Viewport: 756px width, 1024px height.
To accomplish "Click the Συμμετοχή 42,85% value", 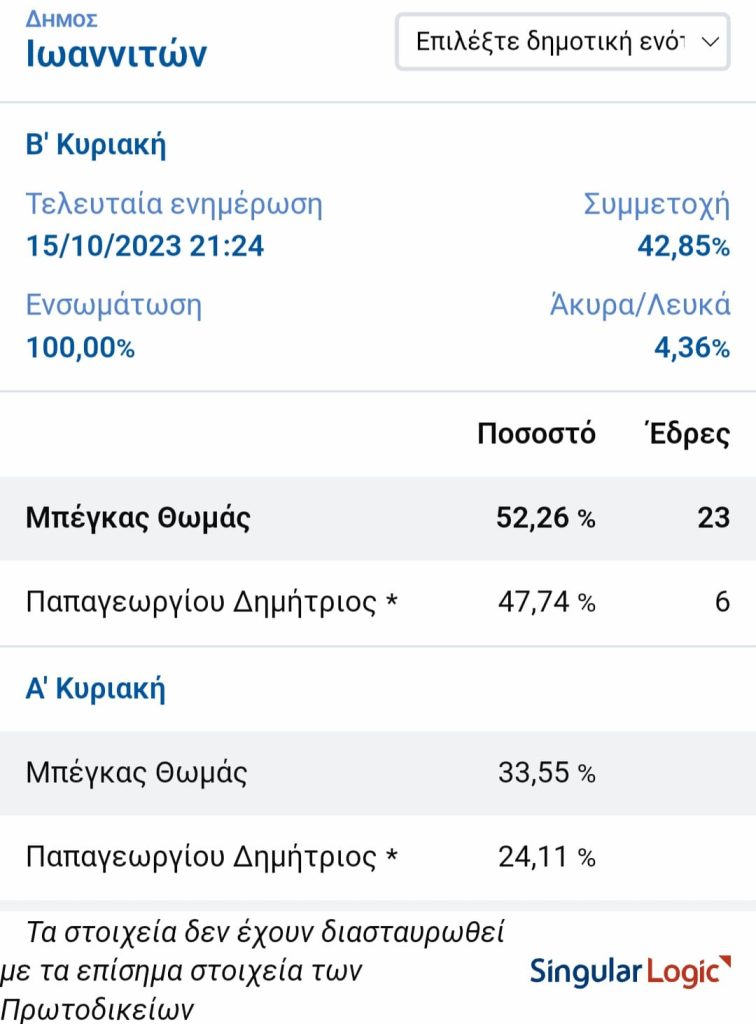I will pyautogui.click(x=684, y=246).
